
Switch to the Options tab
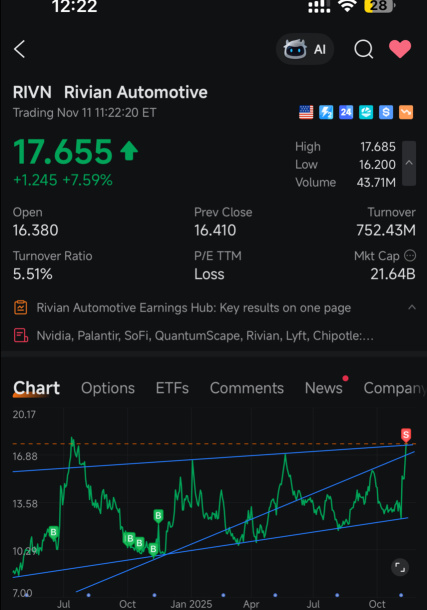coord(108,388)
